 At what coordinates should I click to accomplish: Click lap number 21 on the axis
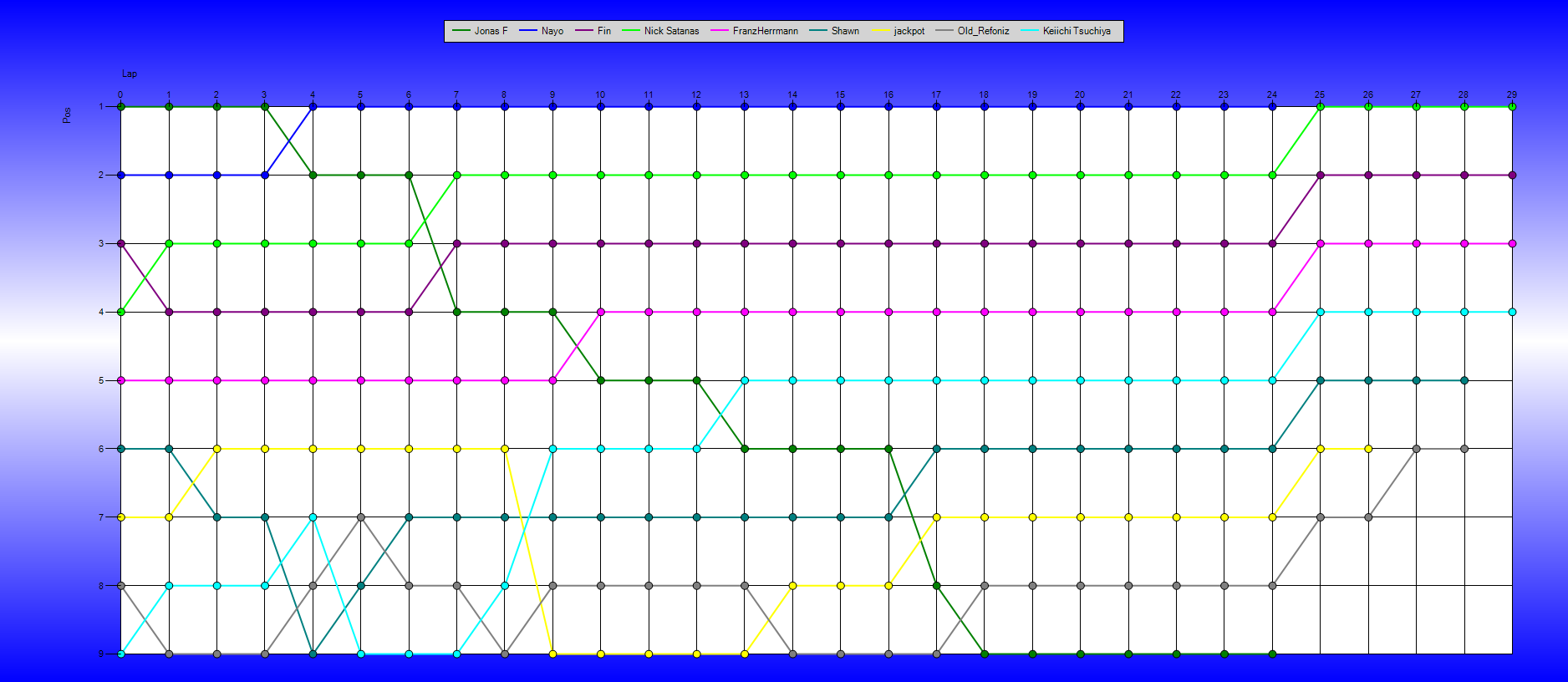click(x=1128, y=94)
